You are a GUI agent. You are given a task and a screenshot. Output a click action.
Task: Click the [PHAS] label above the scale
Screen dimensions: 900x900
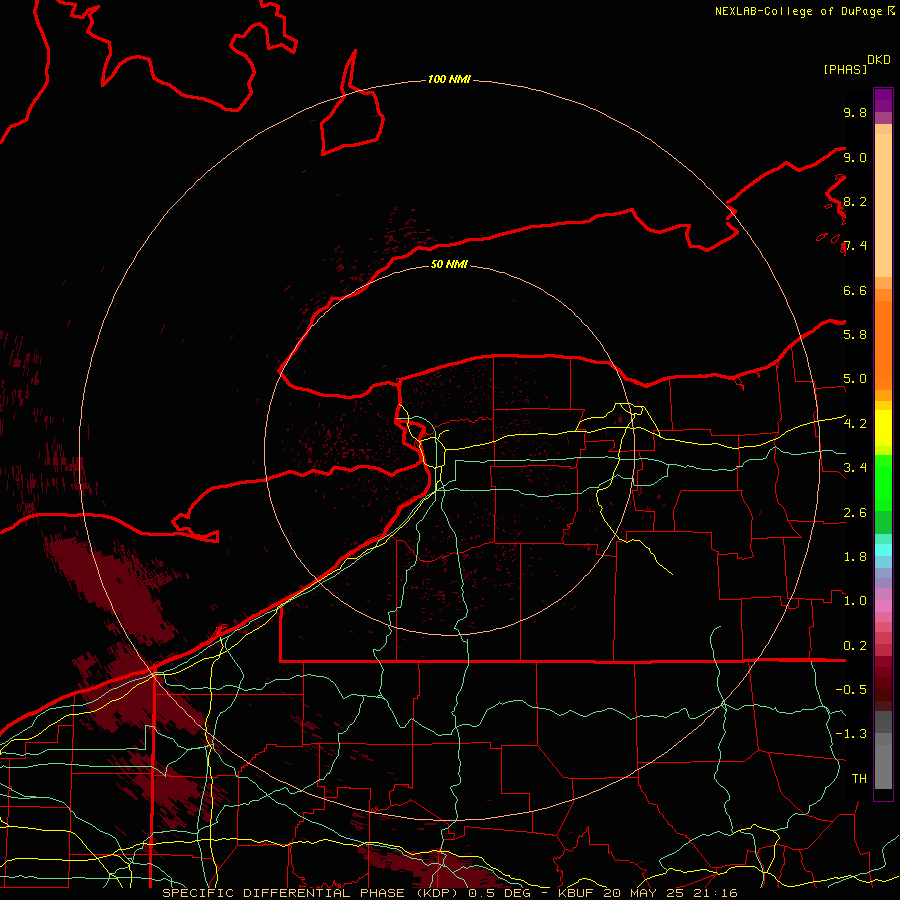point(845,69)
